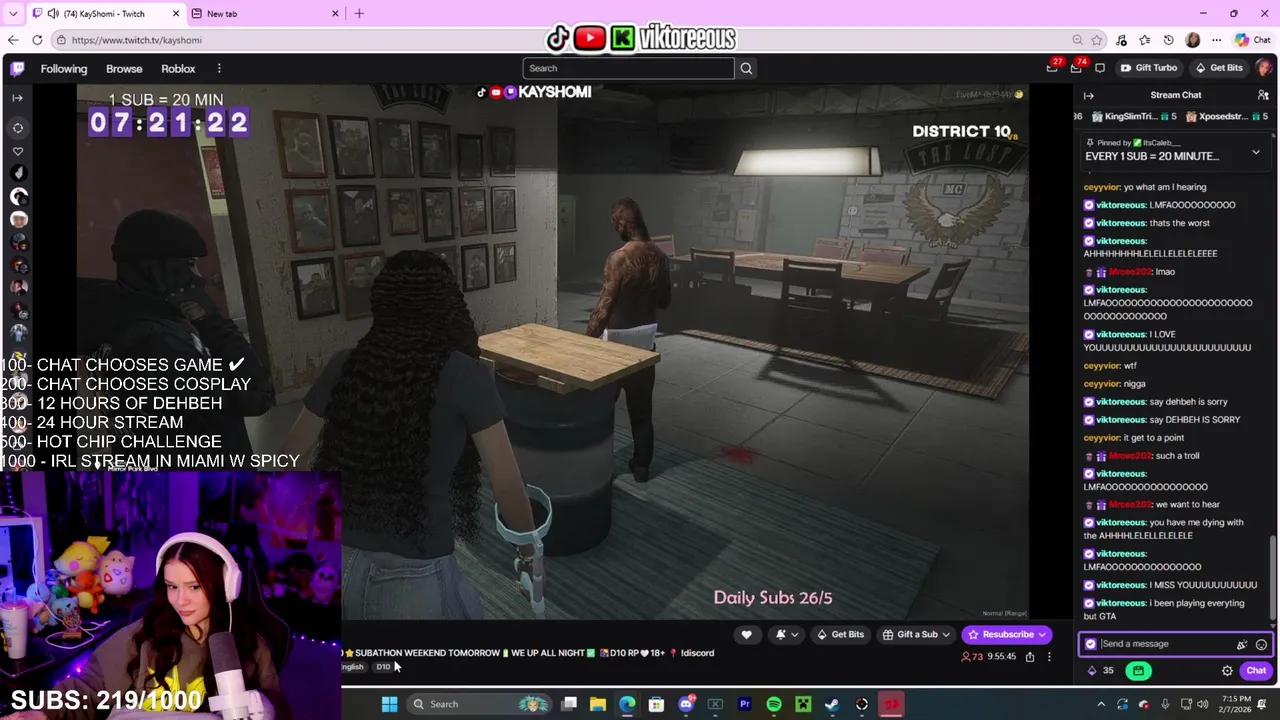Image resolution: width=1280 pixels, height=720 pixels.
Task: Open the user profile avatar menu
Action: tap(1264, 68)
